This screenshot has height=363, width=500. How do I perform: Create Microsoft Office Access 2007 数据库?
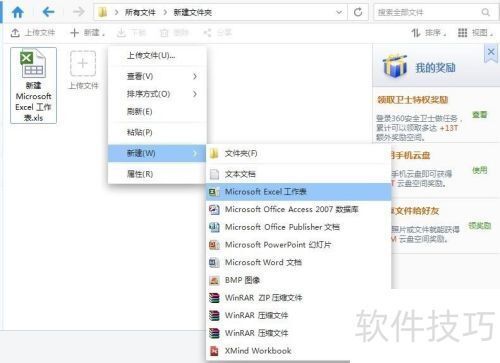[299, 209]
